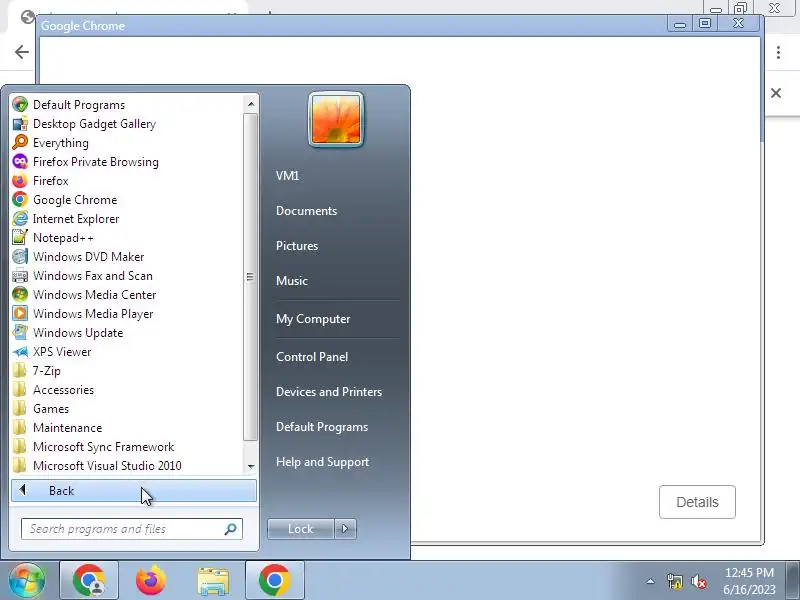Screen dimensions: 800x600
Task: Click the Lock button
Action: click(x=301, y=529)
